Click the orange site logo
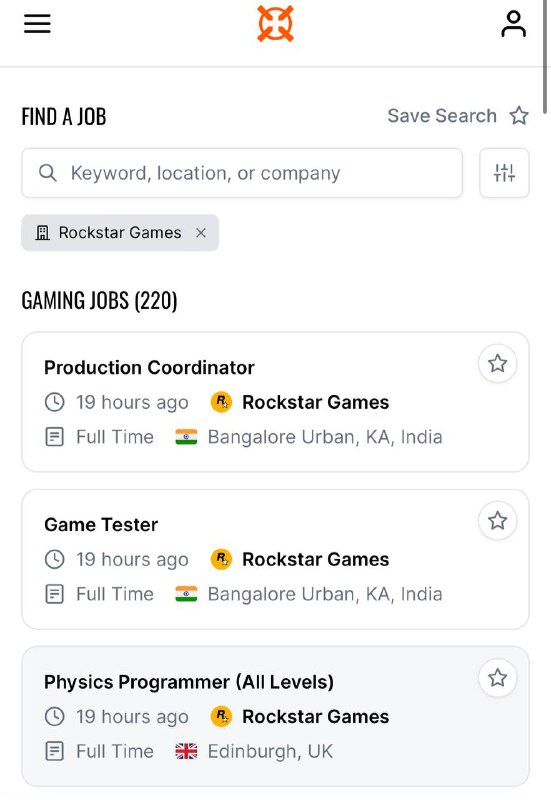The height and width of the screenshot is (800, 551). click(x=276, y=23)
